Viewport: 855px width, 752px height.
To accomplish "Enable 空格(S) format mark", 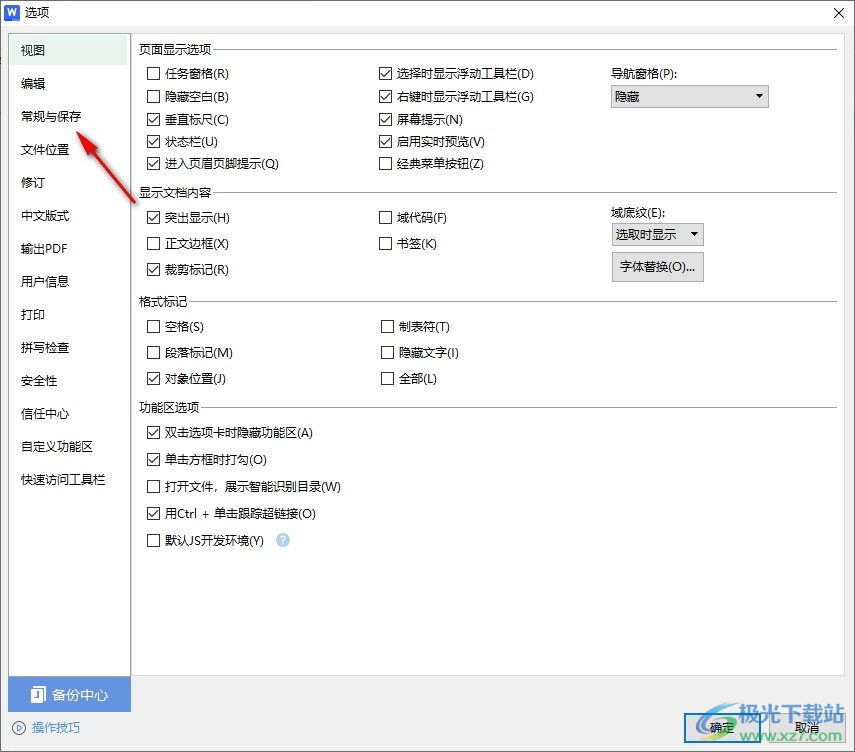I will [x=154, y=327].
